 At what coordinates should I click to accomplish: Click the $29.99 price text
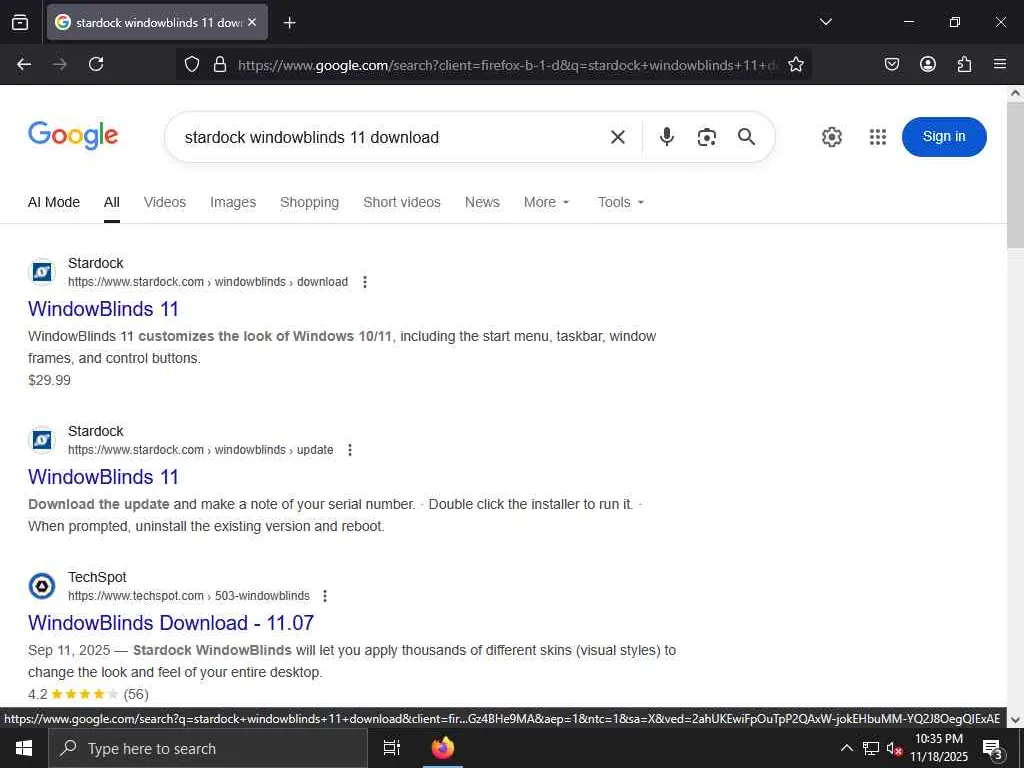pos(50,380)
